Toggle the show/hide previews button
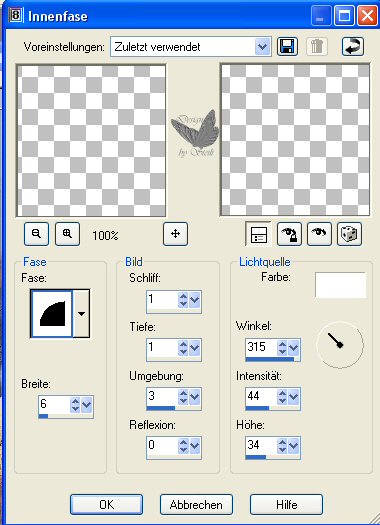380x525 pixels. point(258,234)
